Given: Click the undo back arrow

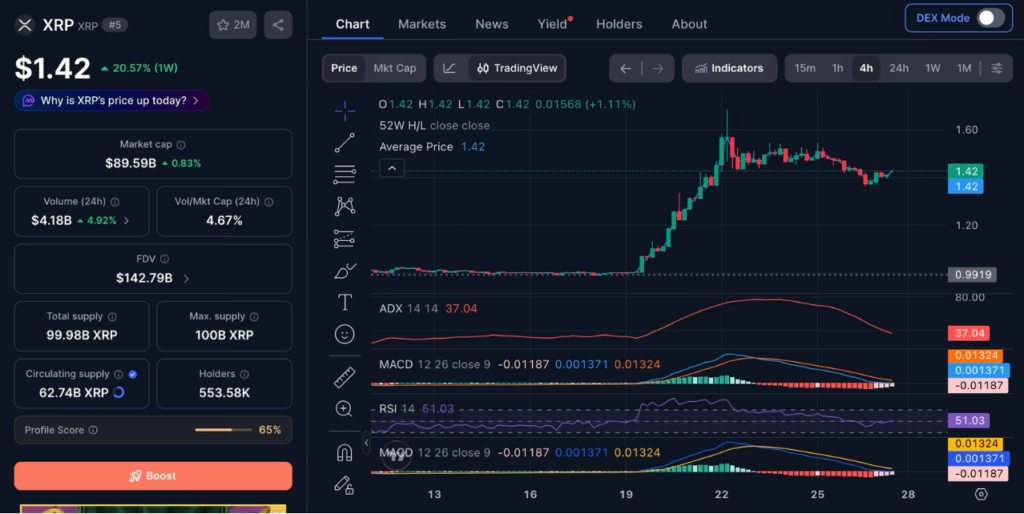Looking at the screenshot, I should pyautogui.click(x=626, y=69).
